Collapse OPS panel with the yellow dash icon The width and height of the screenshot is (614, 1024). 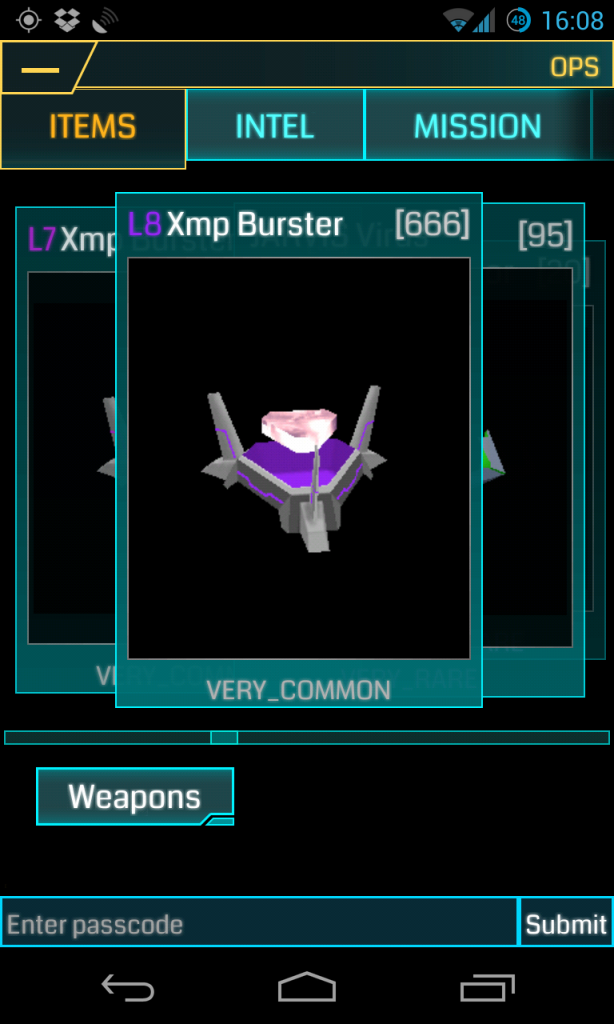pyautogui.click(x=40, y=69)
